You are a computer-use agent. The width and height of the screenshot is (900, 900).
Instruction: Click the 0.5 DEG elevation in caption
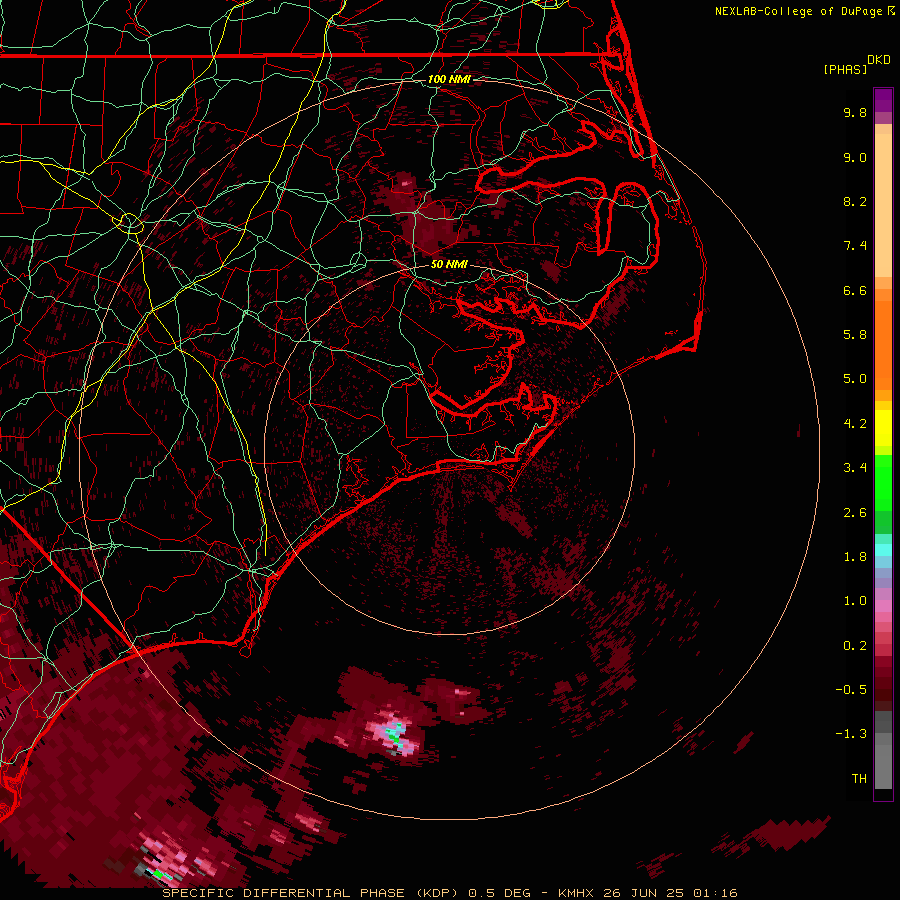point(499,893)
